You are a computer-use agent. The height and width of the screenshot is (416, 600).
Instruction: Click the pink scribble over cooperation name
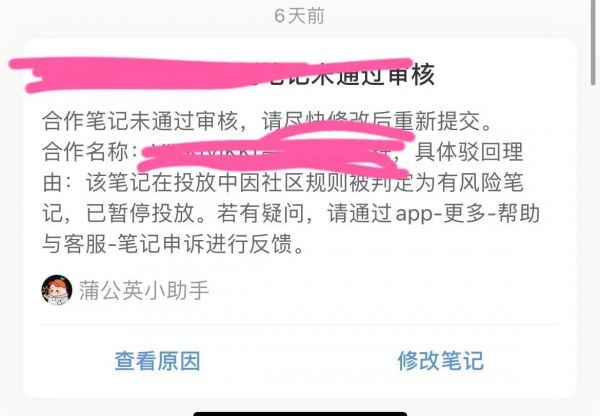click(x=274, y=149)
